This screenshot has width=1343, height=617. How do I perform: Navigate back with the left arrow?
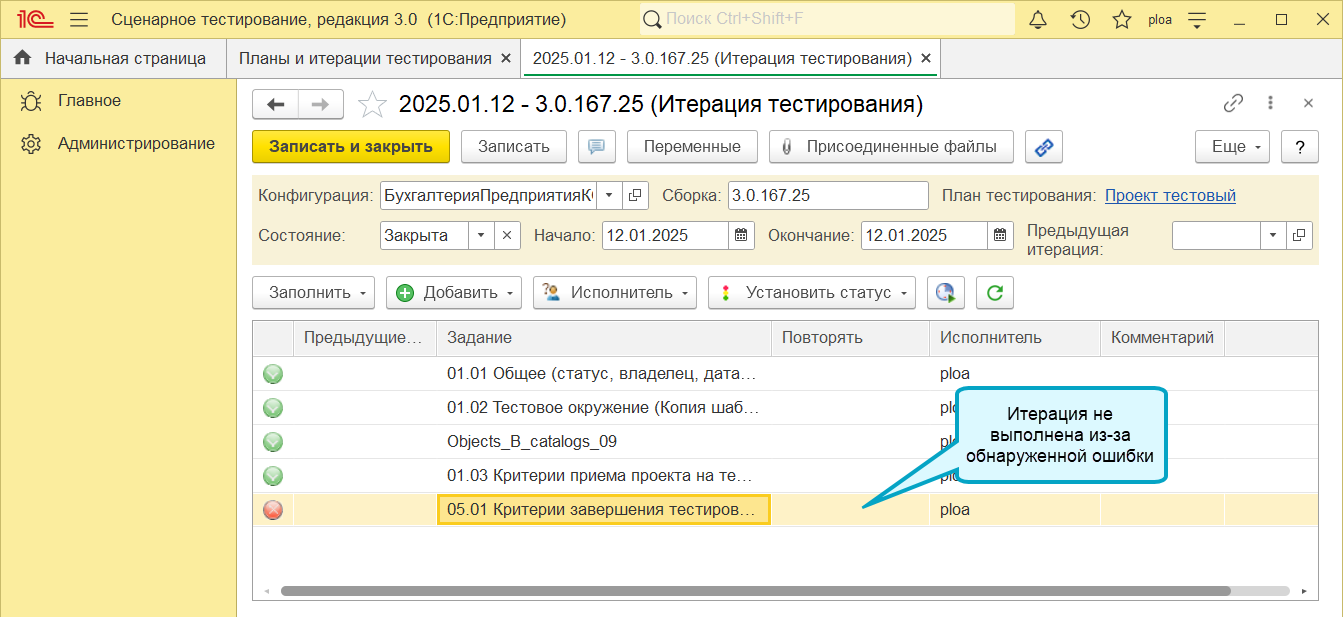276,104
